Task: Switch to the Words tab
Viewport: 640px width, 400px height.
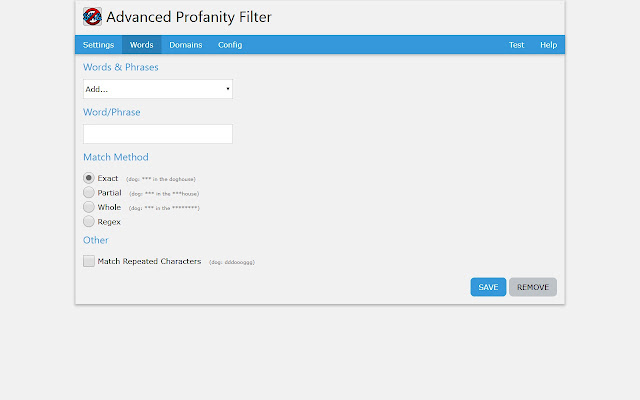Action: pyautogui.click(x=141, y=45)
